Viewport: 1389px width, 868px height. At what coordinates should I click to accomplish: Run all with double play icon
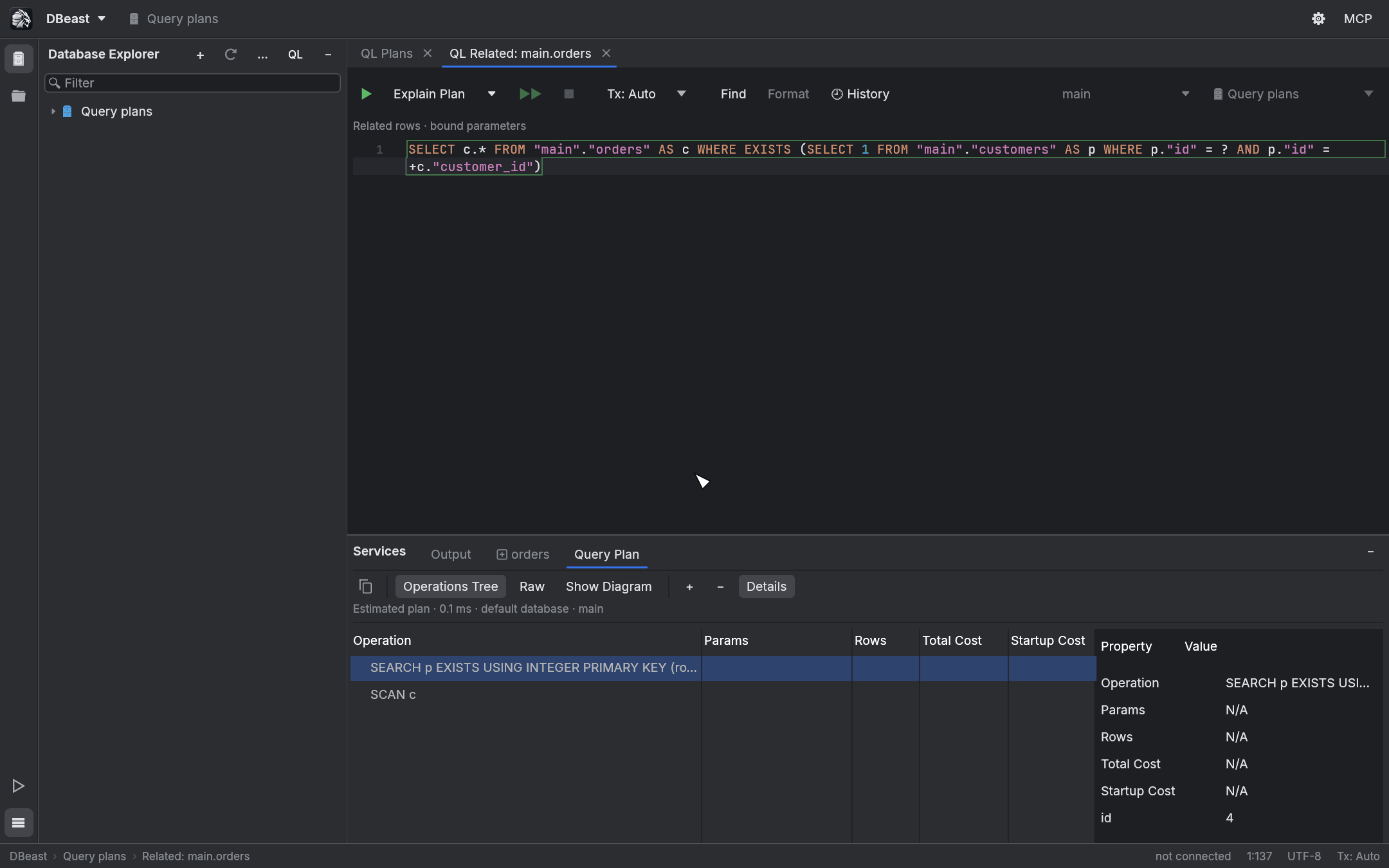tap(531, 94)
